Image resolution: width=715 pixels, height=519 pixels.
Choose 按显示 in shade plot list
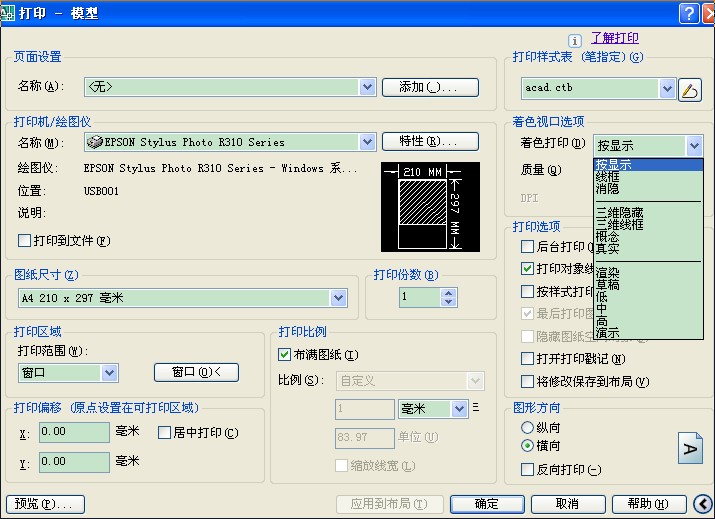[x=648, y=165]
